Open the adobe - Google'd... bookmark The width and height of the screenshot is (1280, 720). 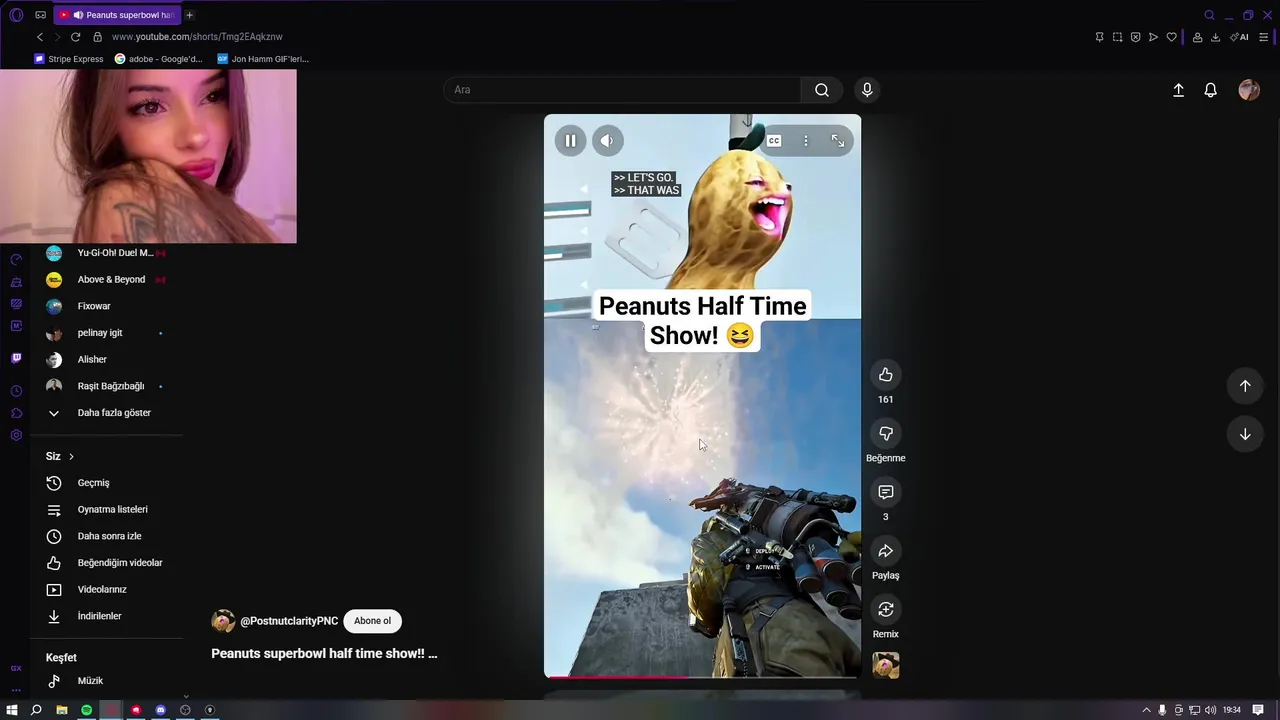click(x=159, y=59)
